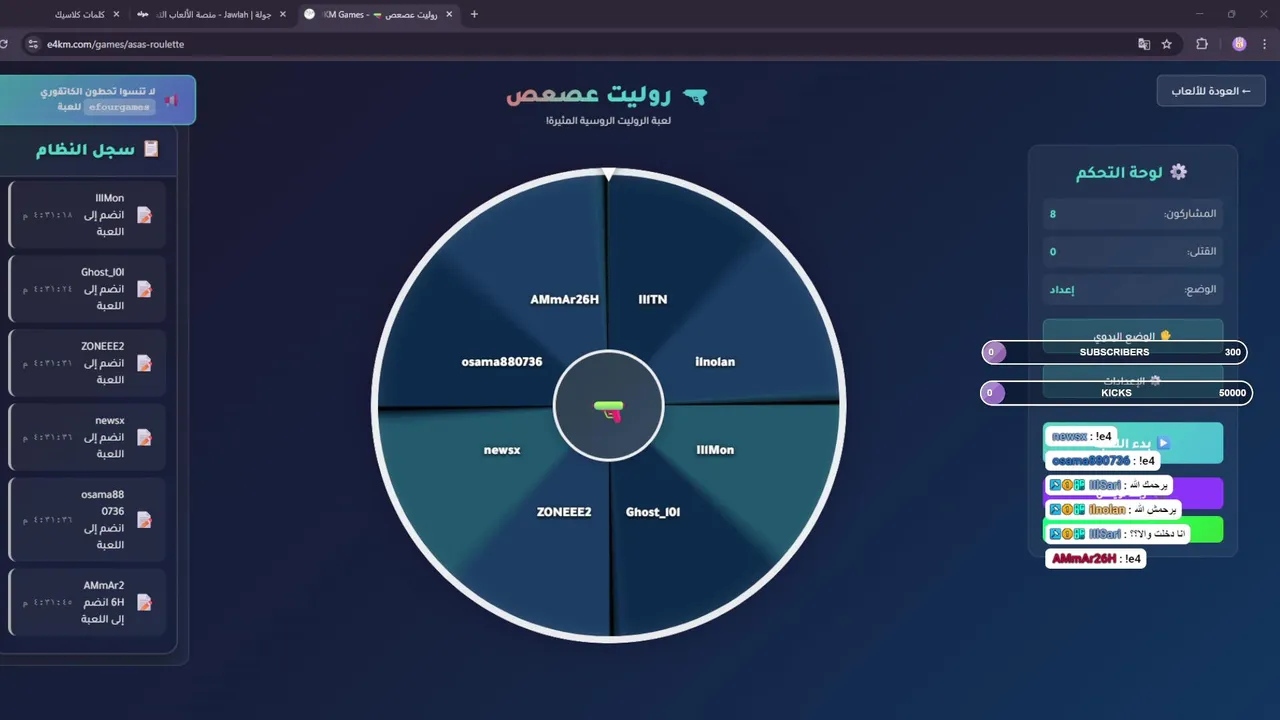Screen dimensions: 1280x720
Task: Click the الوضع status row
Action: tap(1133, 289)
